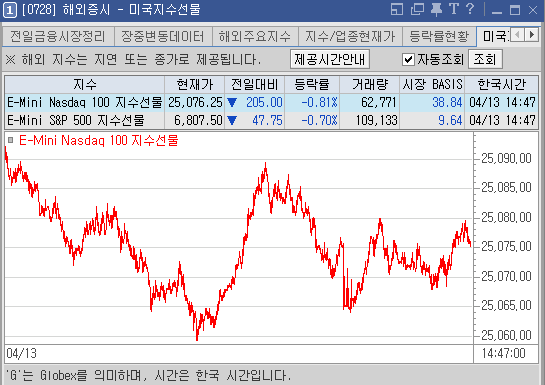Click the Nasdaq row's 04/13 14:47 timestamp

(x=502, y=103)
